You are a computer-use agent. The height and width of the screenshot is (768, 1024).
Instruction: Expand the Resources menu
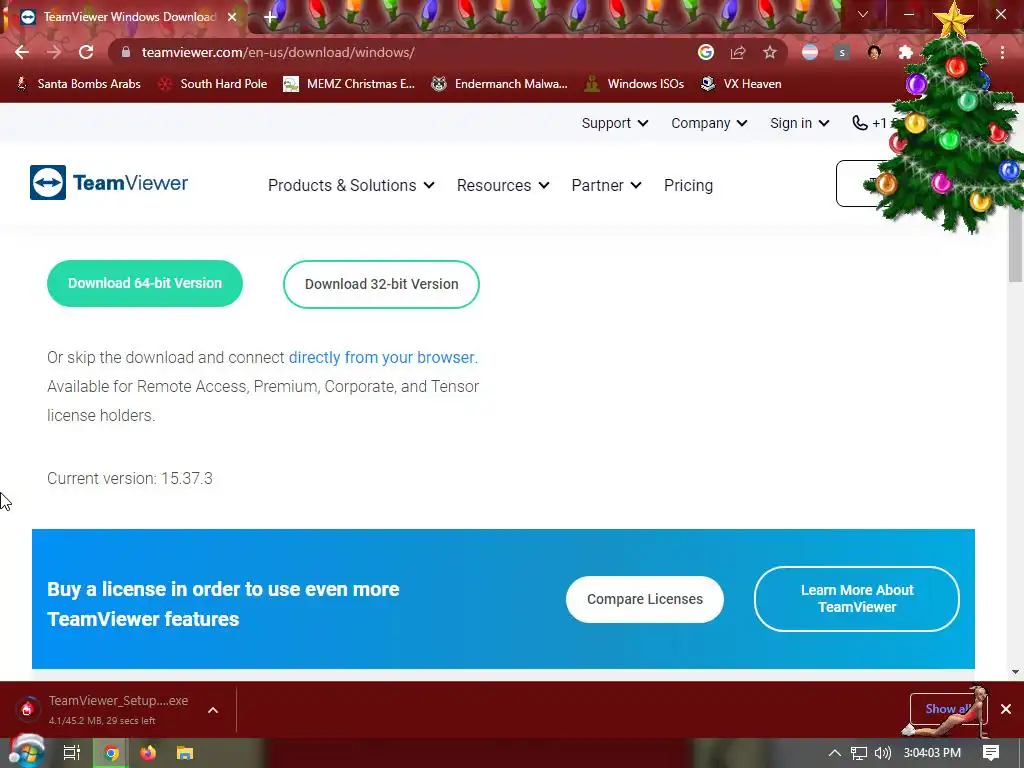click(x=503, y=185)
